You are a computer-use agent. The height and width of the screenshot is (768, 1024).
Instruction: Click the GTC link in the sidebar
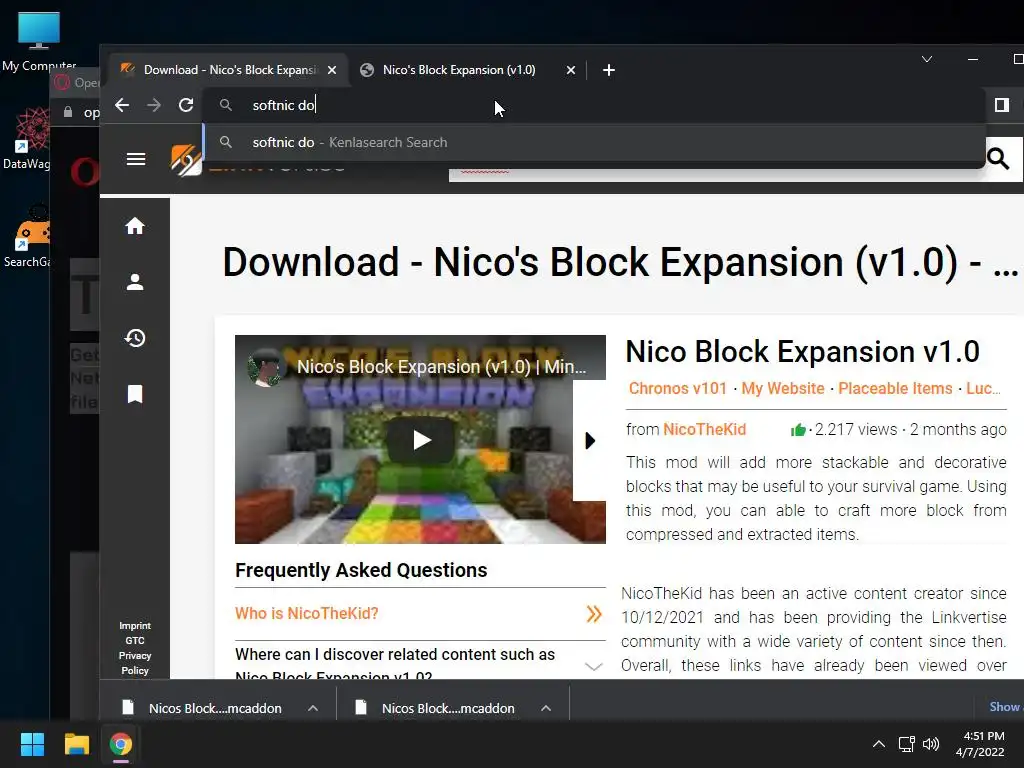(135, 641)
